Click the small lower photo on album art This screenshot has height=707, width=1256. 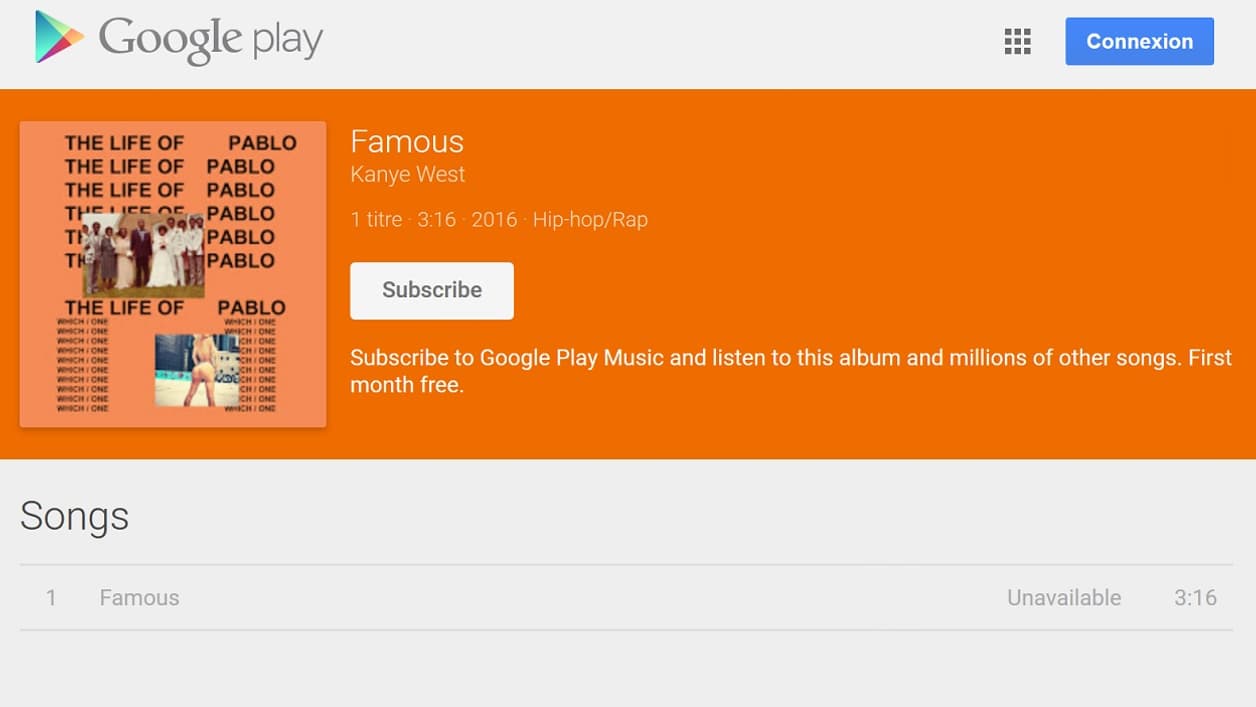197,369
